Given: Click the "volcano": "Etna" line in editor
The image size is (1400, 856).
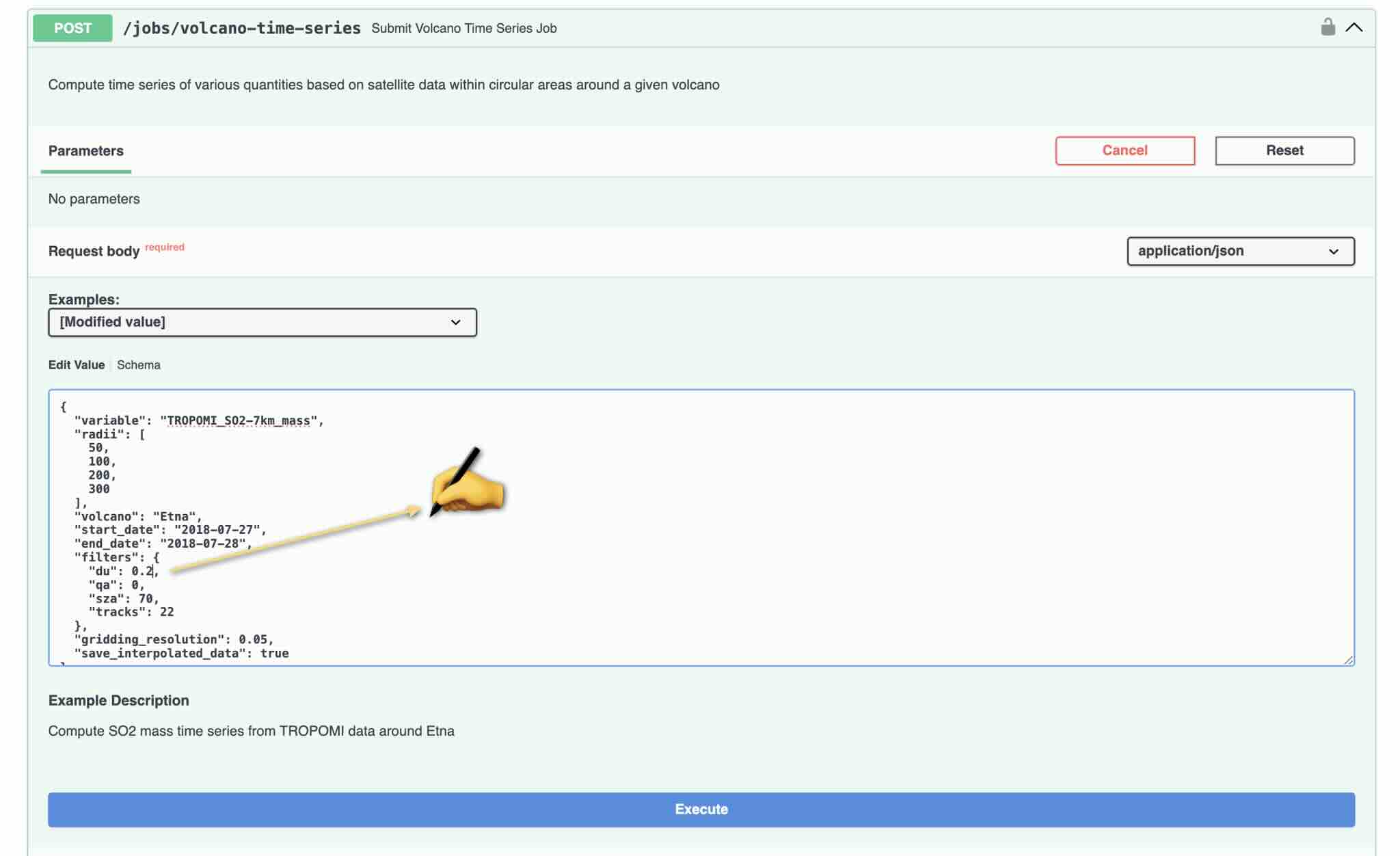Looking at the screenshot, I should (138, 516).
